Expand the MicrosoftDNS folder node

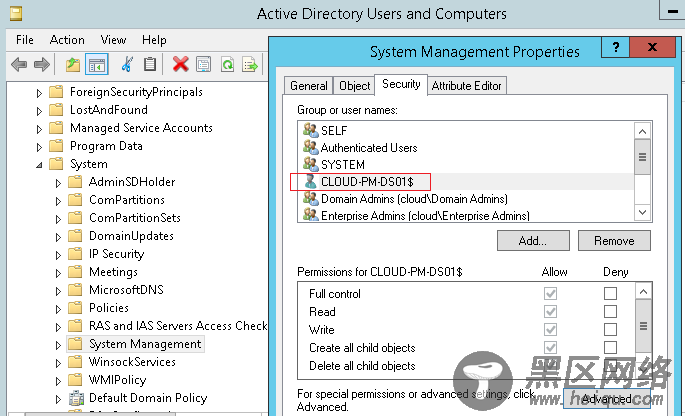coord(58,290)
